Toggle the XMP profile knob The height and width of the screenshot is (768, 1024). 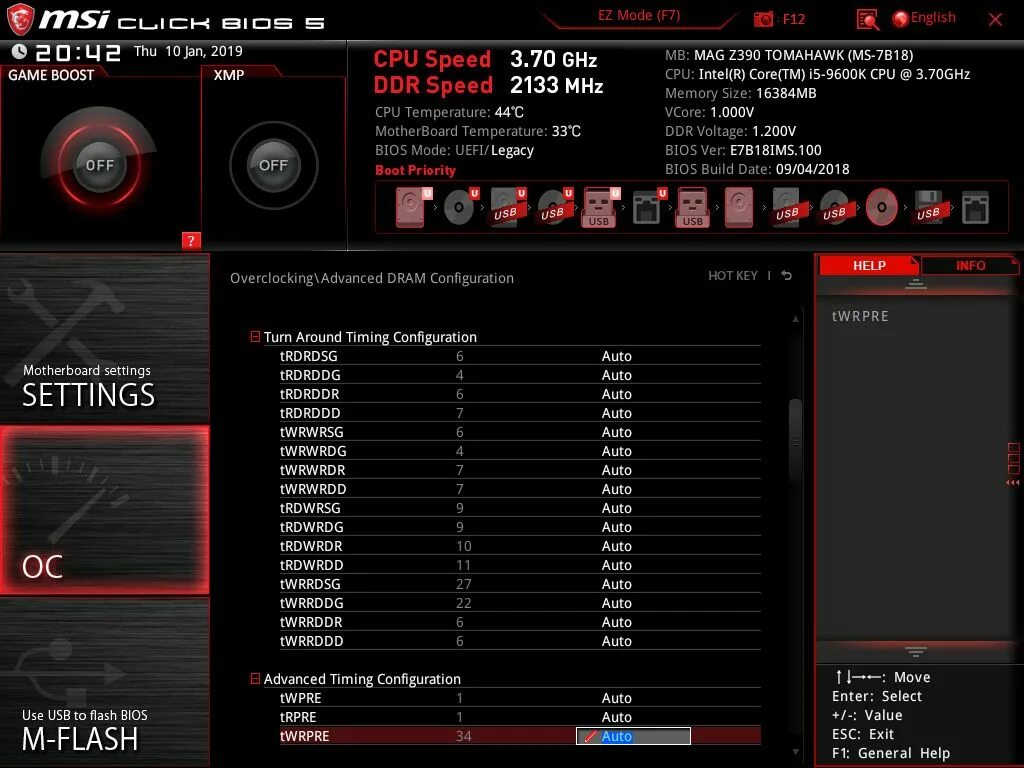273,165
